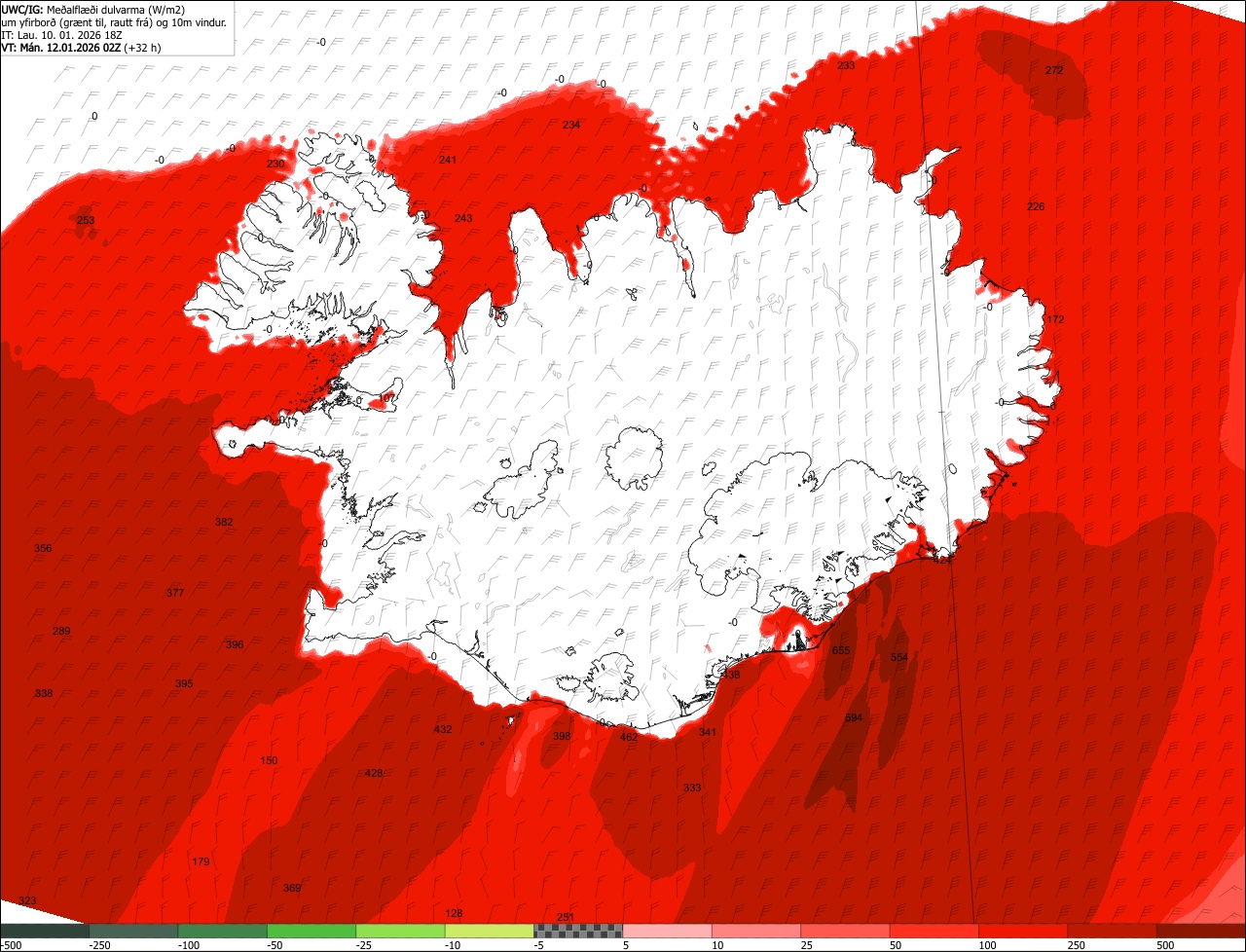Image resolution: width=1246 pixels, height=952 pixels.
Task: Pick the yellow-green swatch between -10 and -5
Action: pos(490,931)
